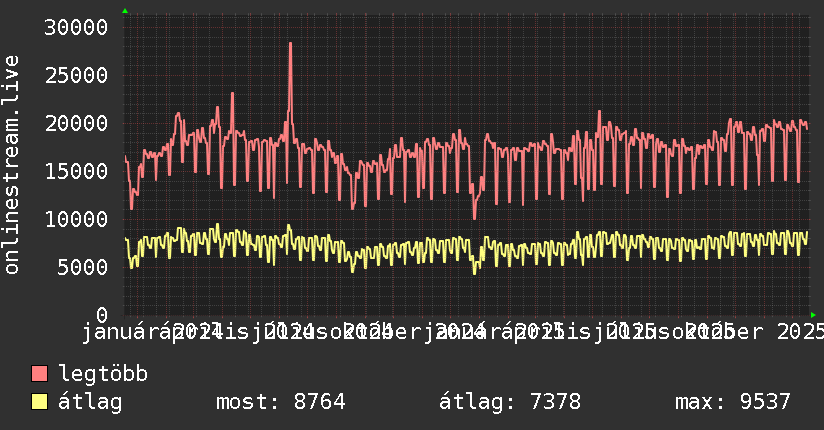The height and width of the screenshot is (430, 824).
Task: Click the 0 y-axis label
Action: tap(102, 315)
